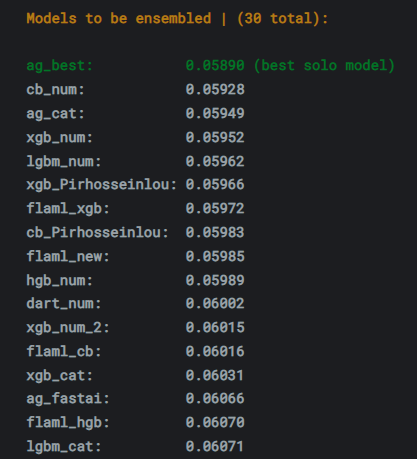Click the 'Models to be ensembled' heading

pyautogui.click(x=119, y=18)
